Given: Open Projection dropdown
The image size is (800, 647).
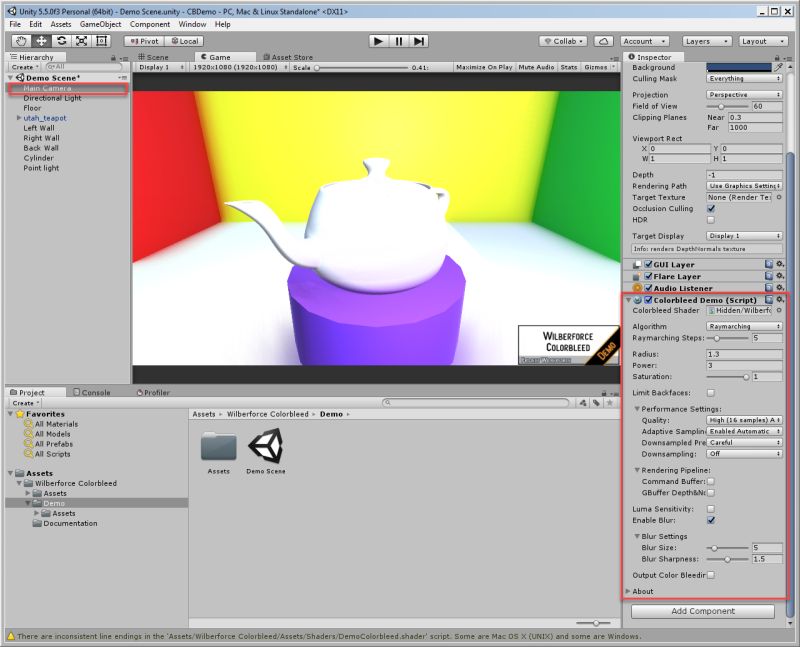Looking at the screenshot, I should point(744,95).
